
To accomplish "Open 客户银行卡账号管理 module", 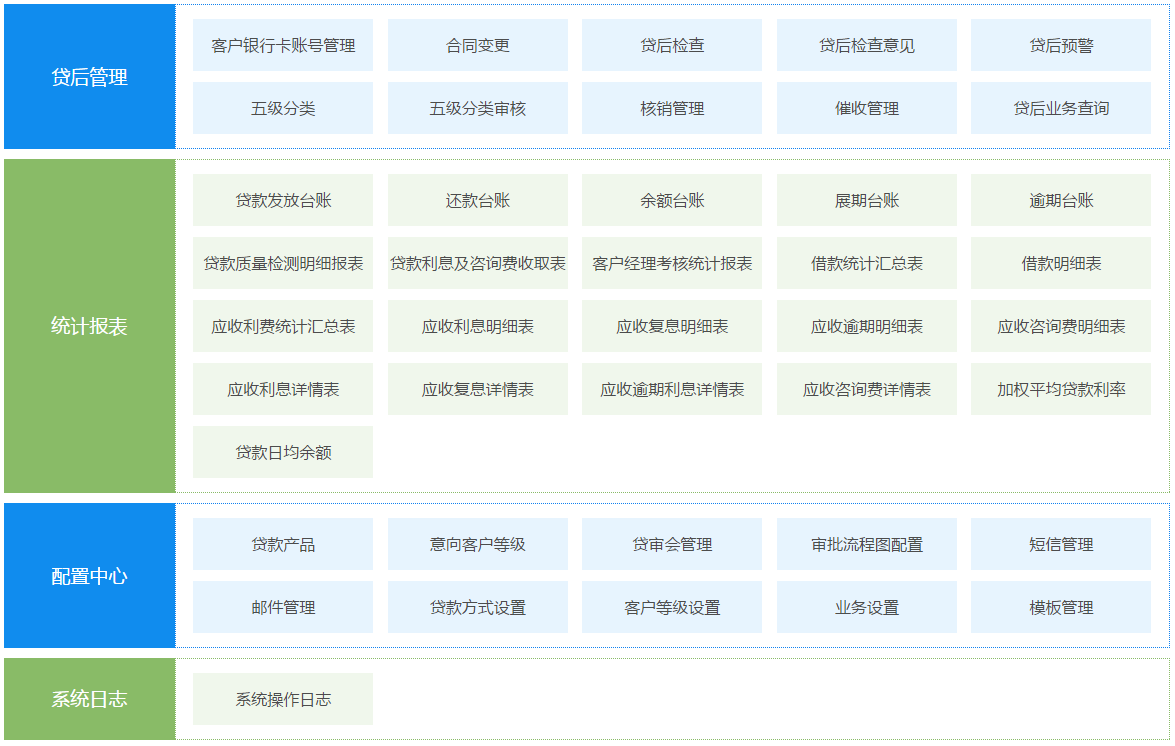I will point(283,45).
